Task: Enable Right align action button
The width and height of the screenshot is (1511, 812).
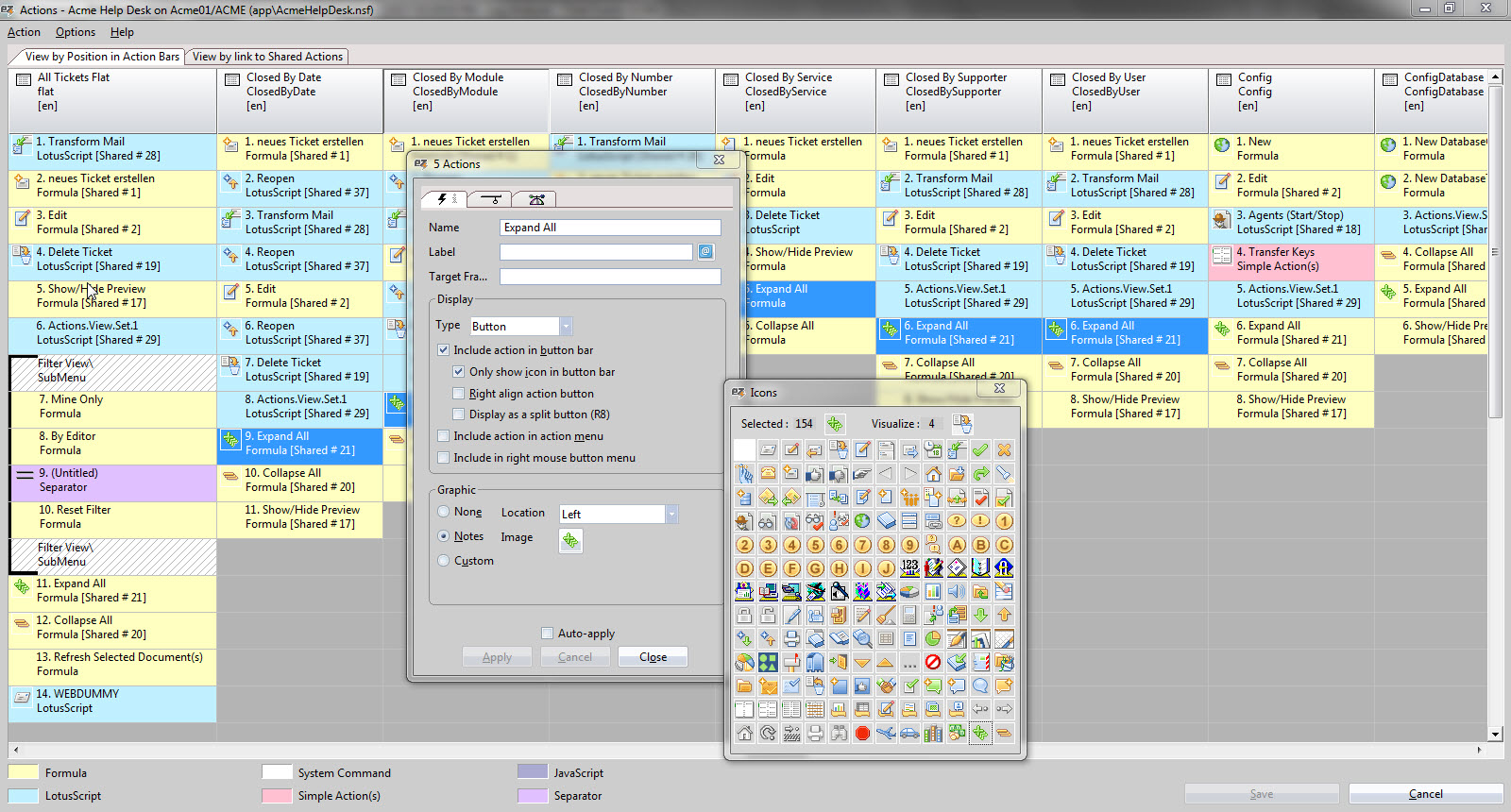Action: point(459,393)
